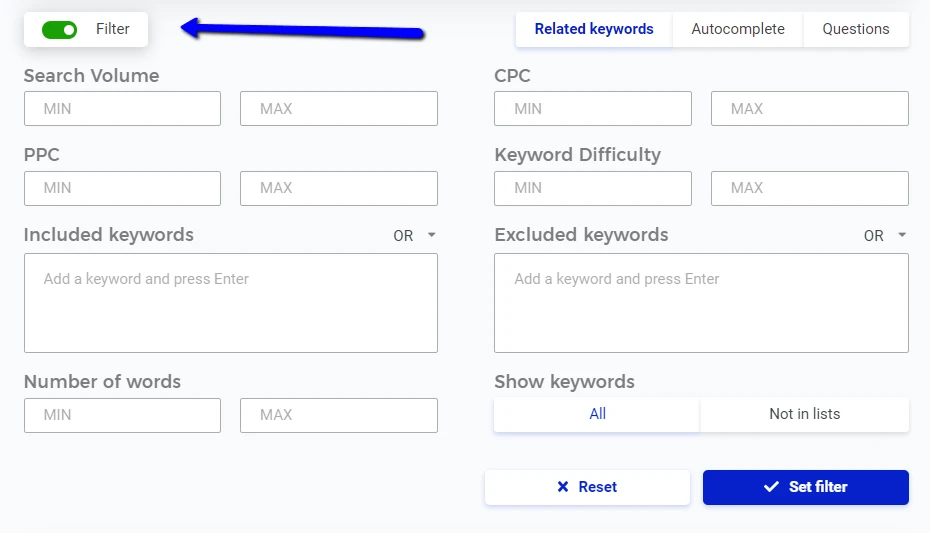The height and width of the screenshot is (533, 930).
Task: Switch to the Related keywords tab
Action: point(594,29)
